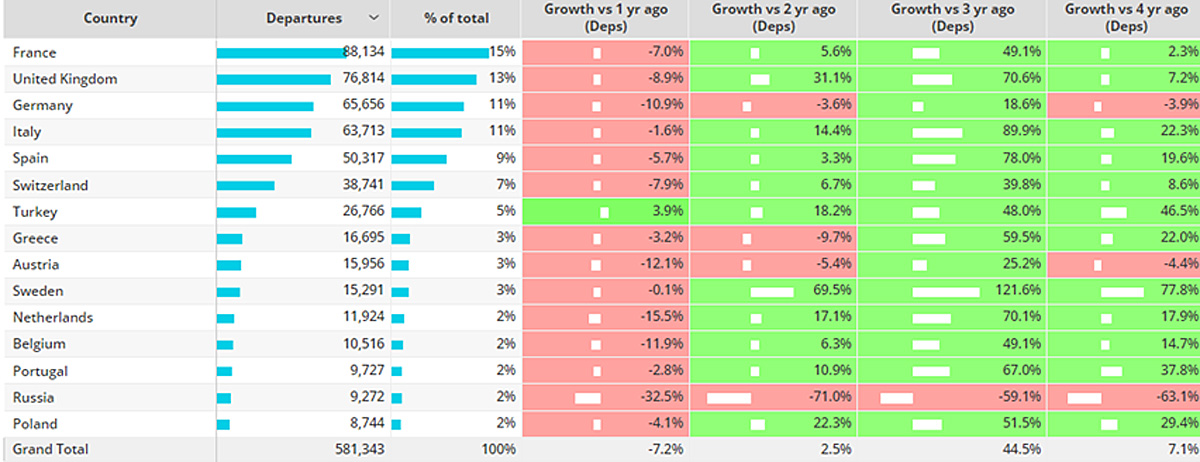Click Growth vs 4 yr ago header
The image size is (1200, 462).
pos(1123,18)
